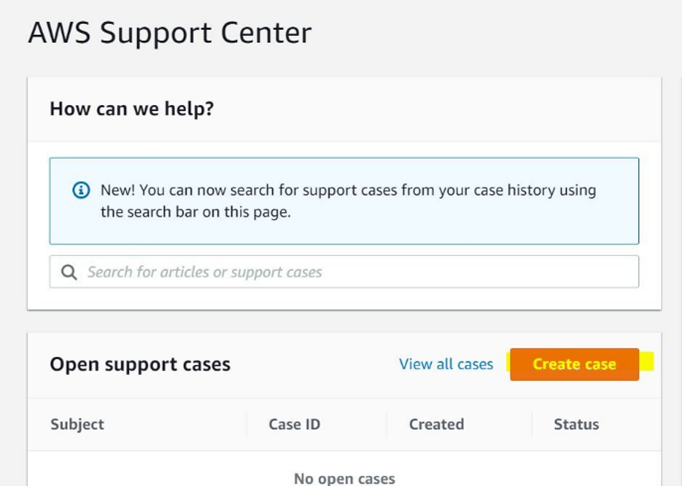Screen dimensions: 682x486
Task: Select the Created column header
Action: [x=436, y=424]
